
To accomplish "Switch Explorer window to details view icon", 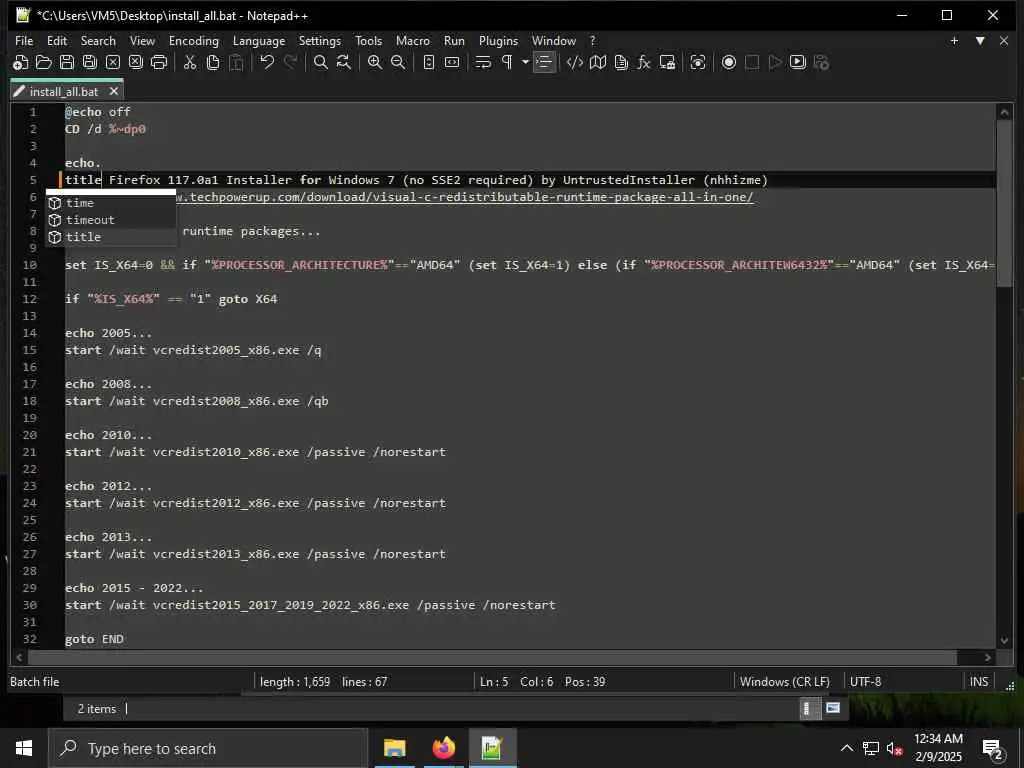I will [807, 709].
